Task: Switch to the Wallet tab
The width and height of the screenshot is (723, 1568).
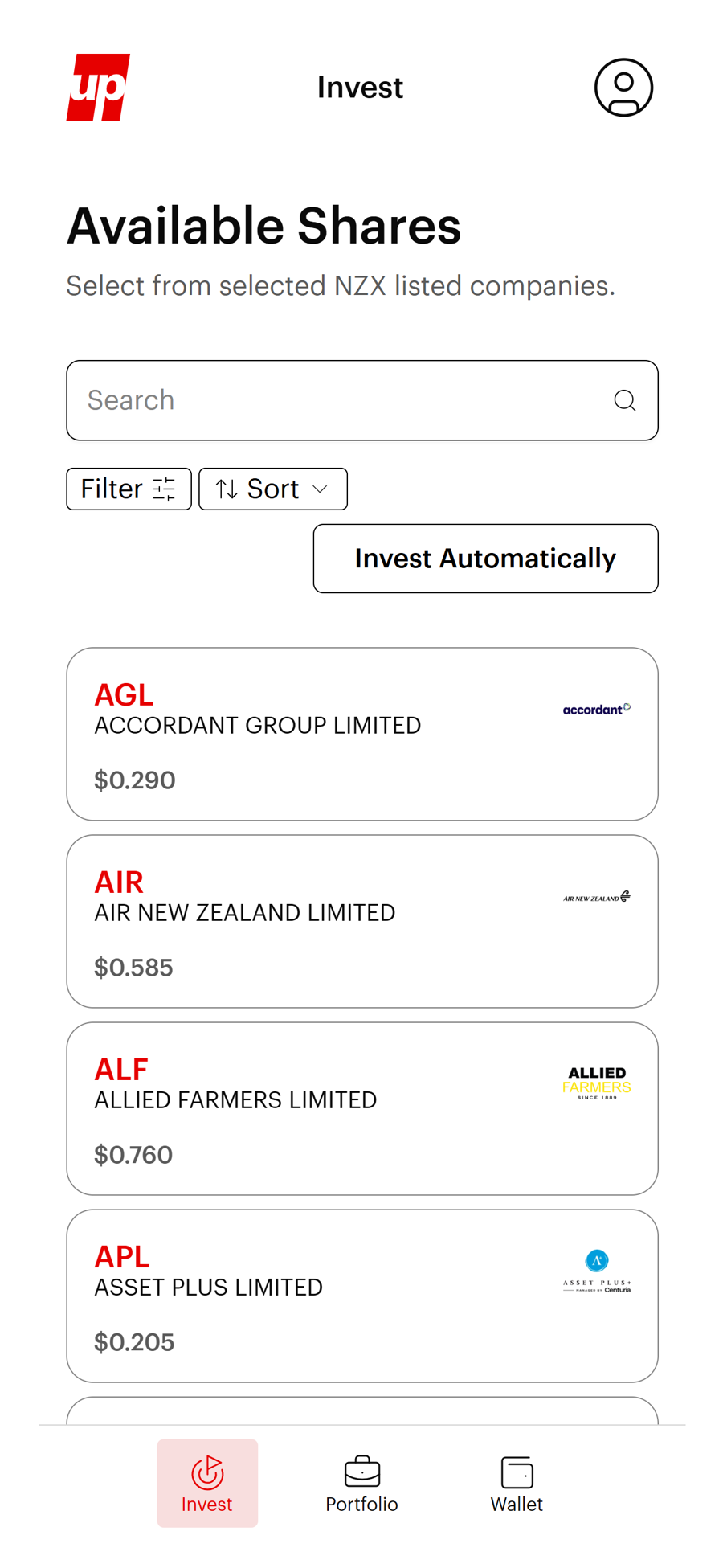Action: (517, 1484)
